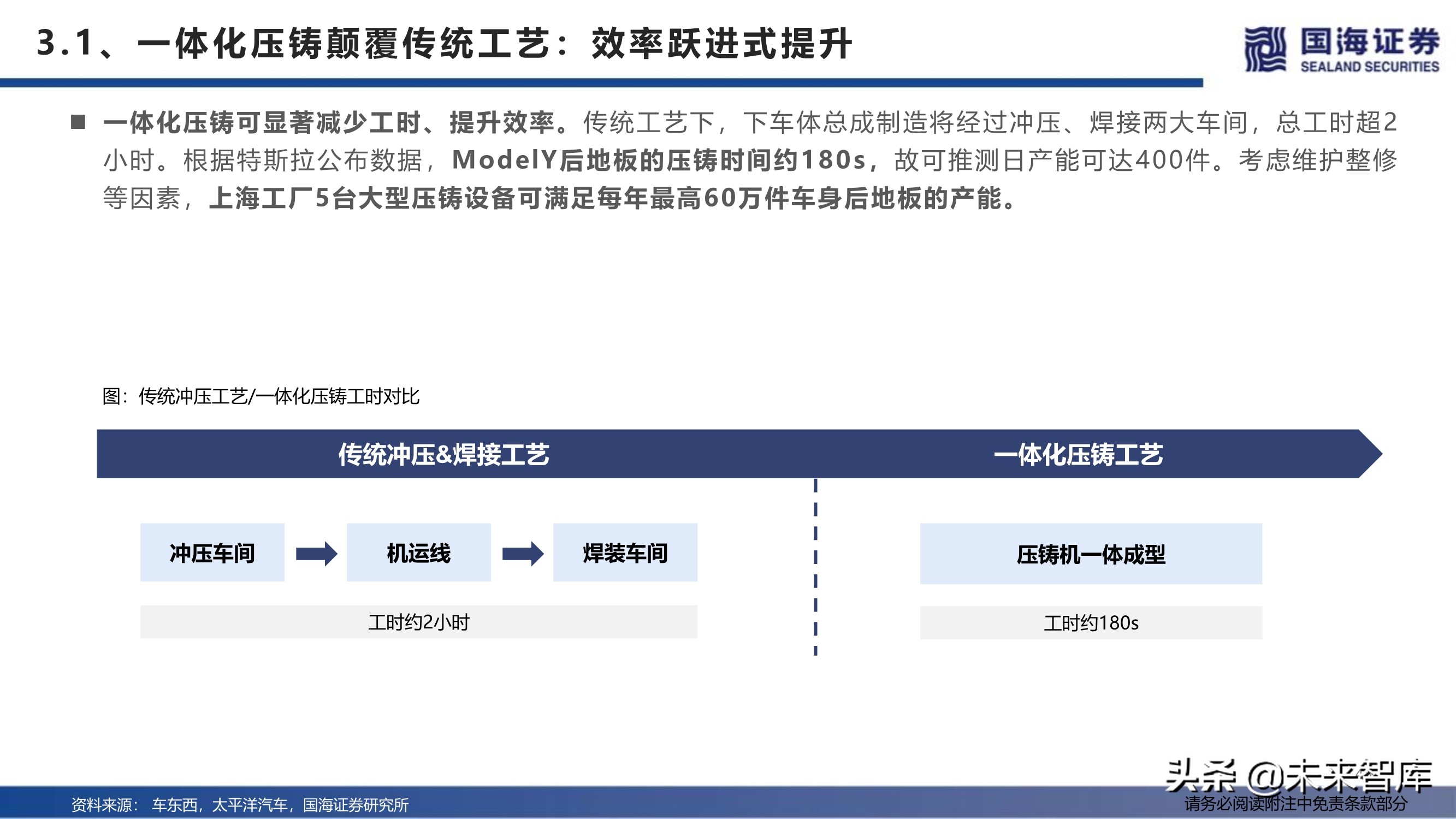
Task: Select the 冲压车间 process box
Action: coord(212,553)
